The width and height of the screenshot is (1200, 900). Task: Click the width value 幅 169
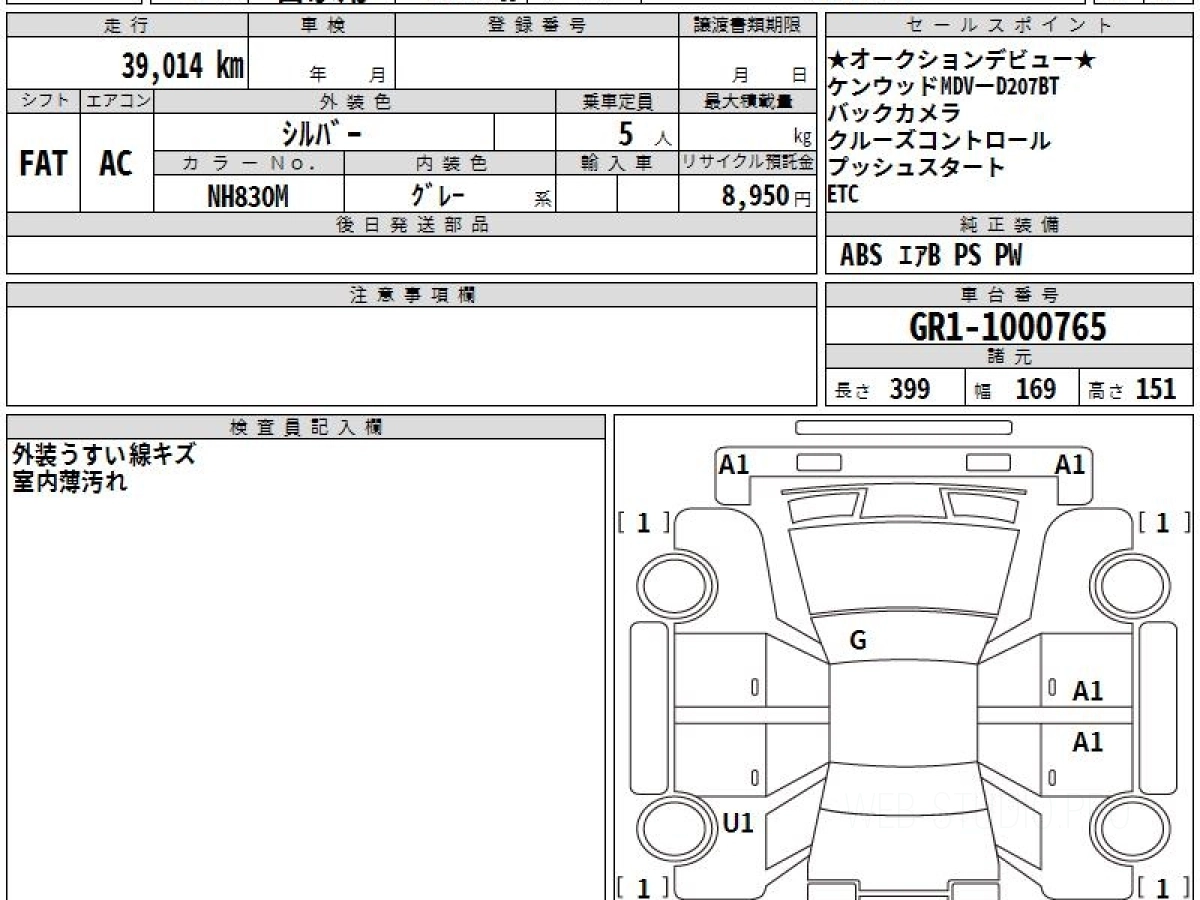coord(1015,389)
